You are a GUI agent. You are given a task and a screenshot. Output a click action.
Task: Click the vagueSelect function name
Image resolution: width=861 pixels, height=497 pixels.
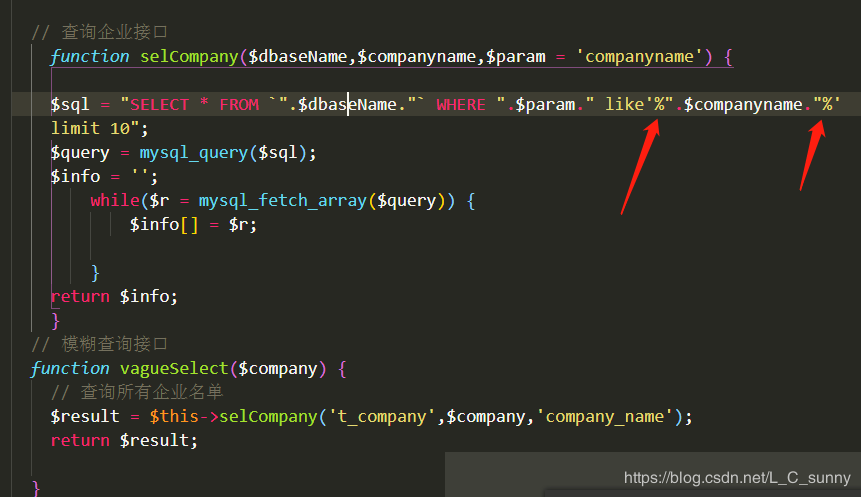(174, 368)
